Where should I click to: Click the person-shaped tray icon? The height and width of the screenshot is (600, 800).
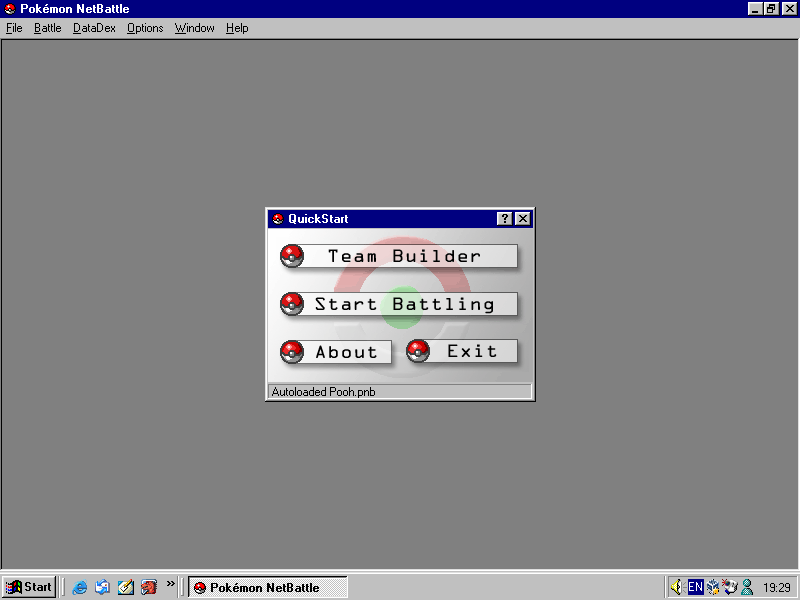(x=747, y=587)
